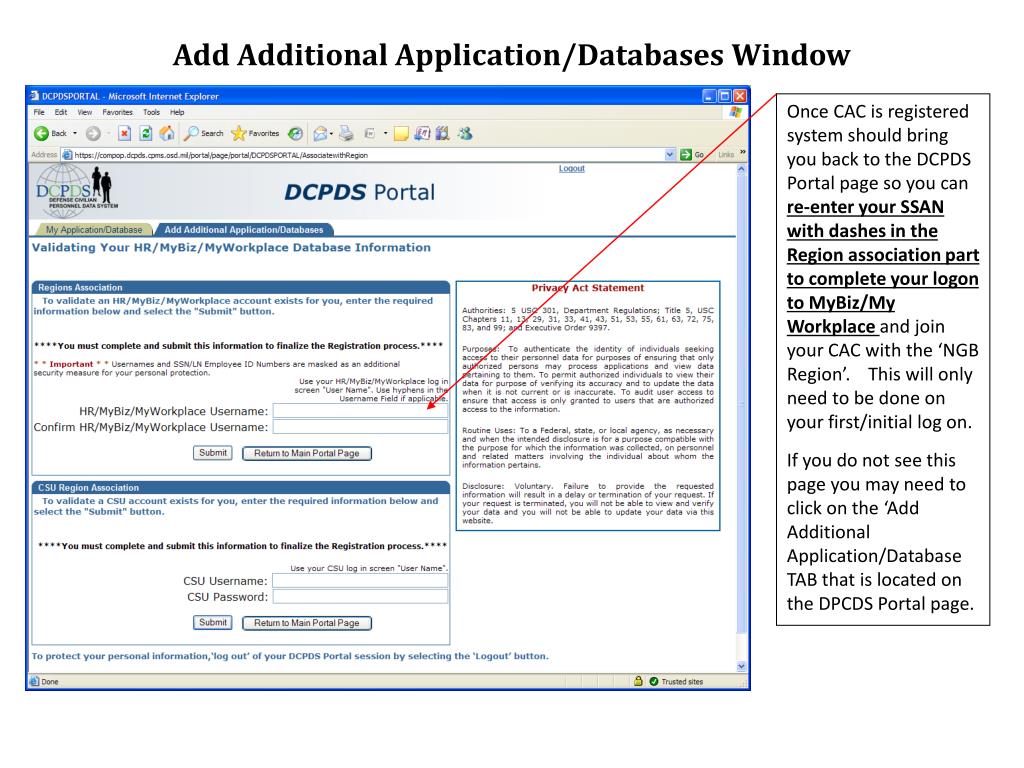Open the Mail envelope icon
Viewport: 1024px width, 768px height.
coord(319,133)
